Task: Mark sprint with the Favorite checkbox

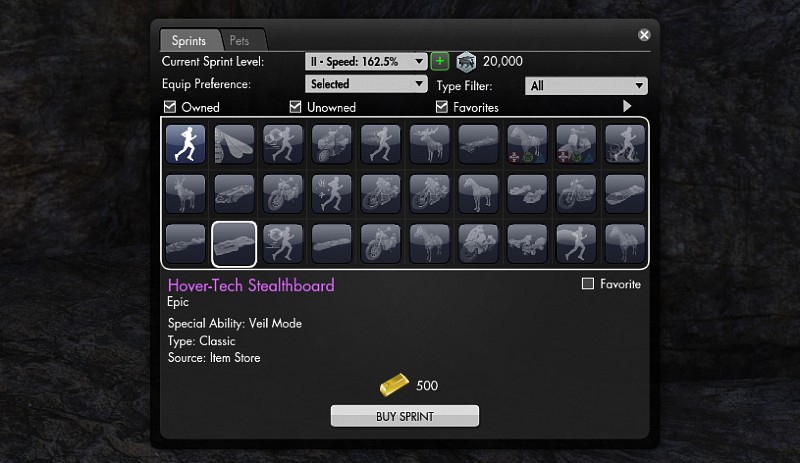Action: point(588,284)
